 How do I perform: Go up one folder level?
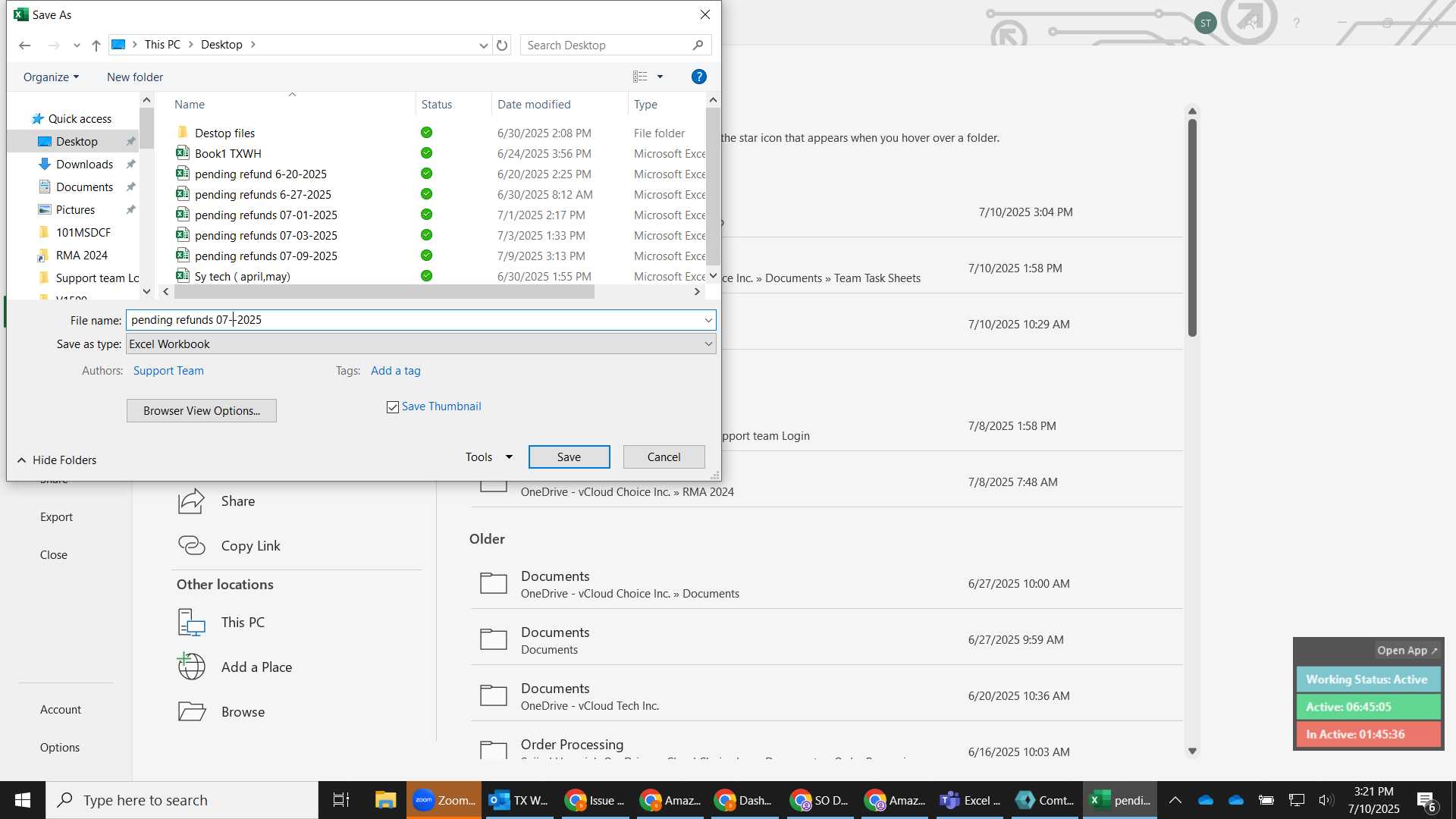[x=96, y=45]
